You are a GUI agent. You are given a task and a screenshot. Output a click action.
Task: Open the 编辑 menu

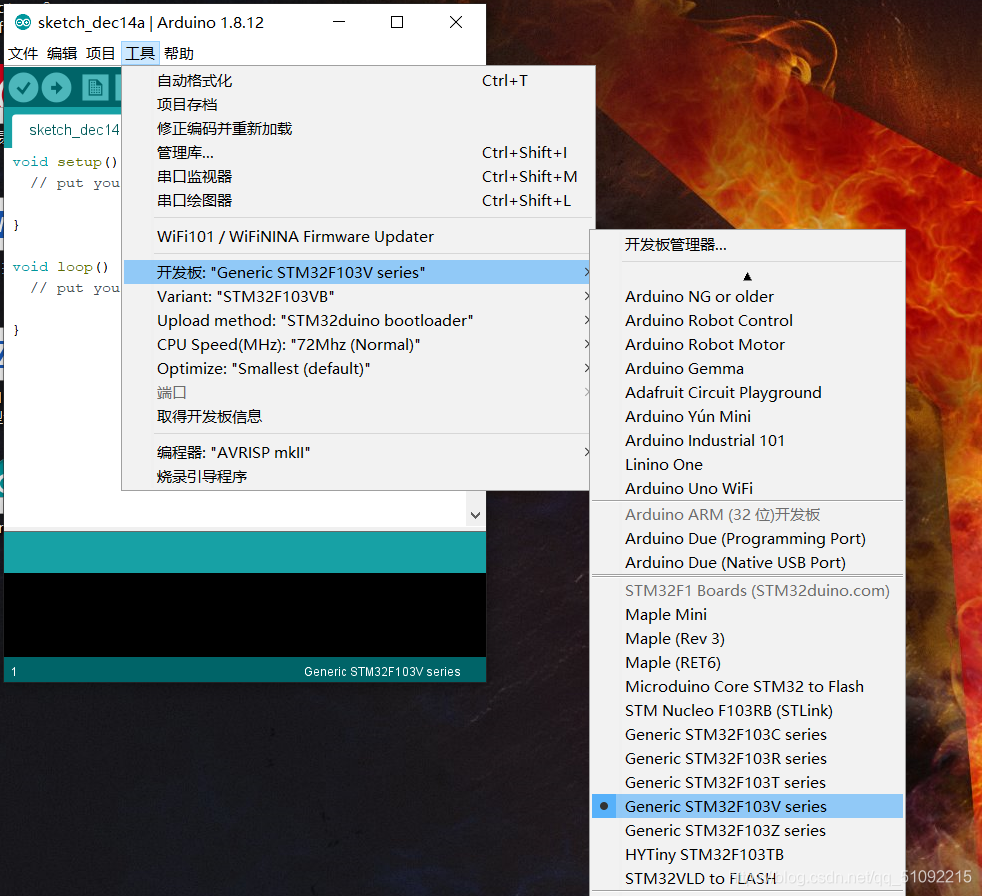tap(62, 53)
